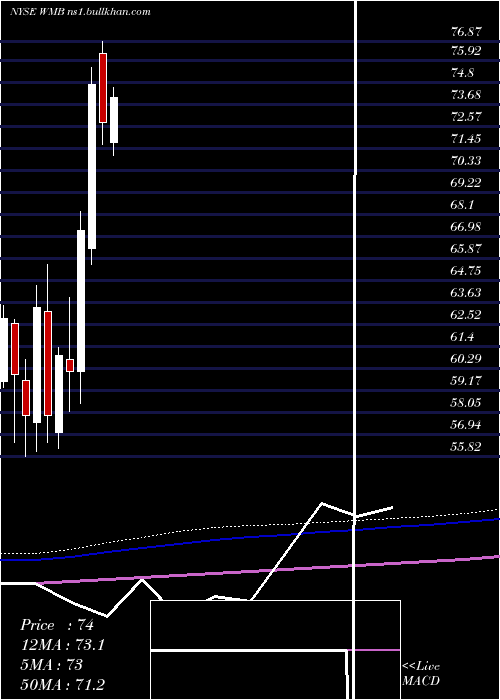Screen dimensions: 500x700
Task: Click the 'Price : 74' readout
Action: click(x=57, y=625)
